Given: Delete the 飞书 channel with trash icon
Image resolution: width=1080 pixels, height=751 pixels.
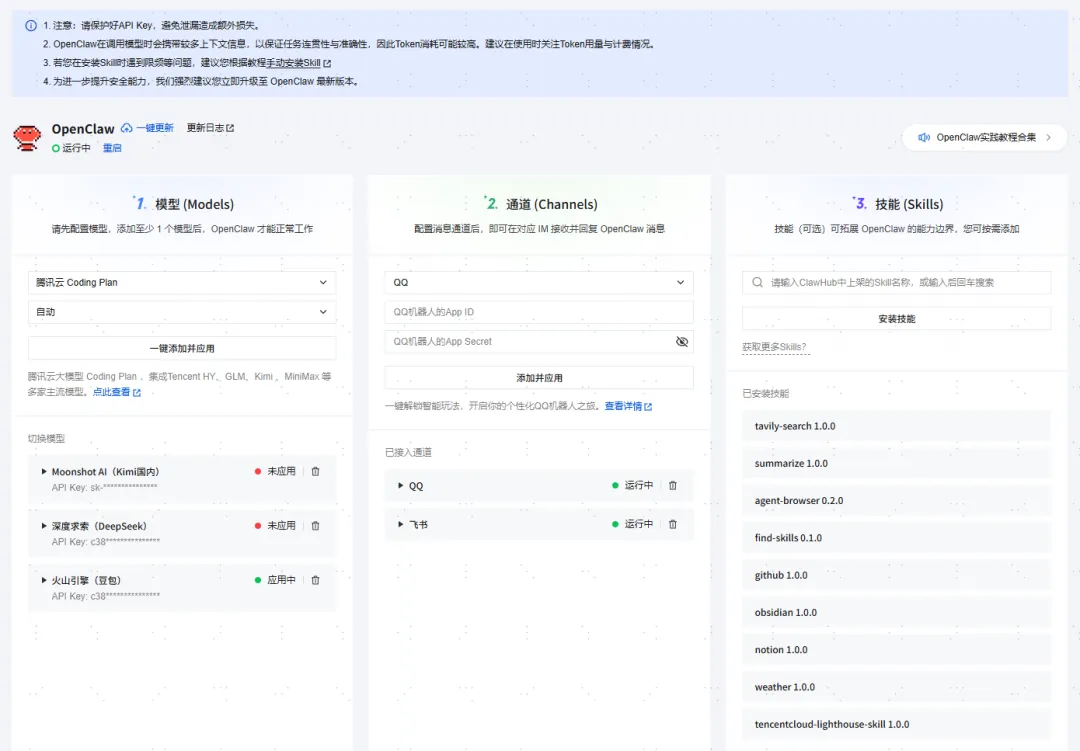Looking at the screenshot, I should click(x=673, y=524).
